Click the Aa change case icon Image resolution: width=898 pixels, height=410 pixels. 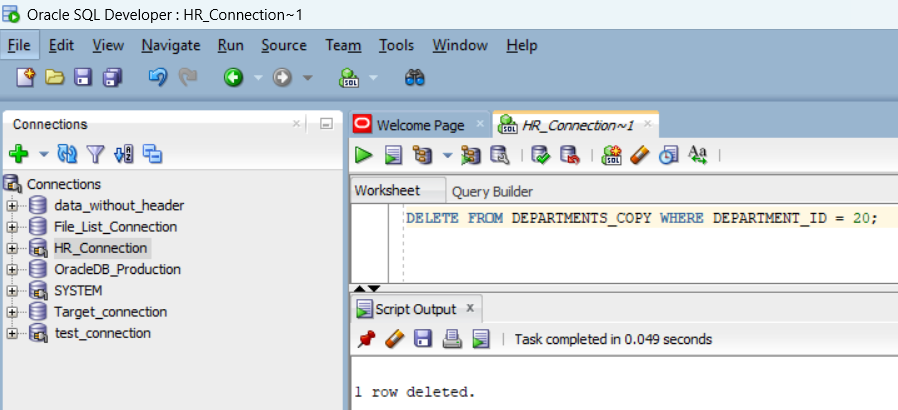698,155
